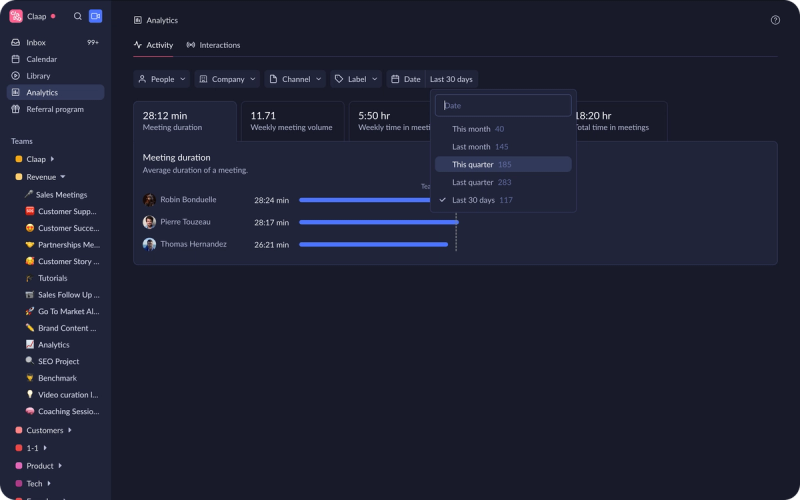The image size is (800, 500).
Task: Open Library in the sidebar
Action: [55, 76]
